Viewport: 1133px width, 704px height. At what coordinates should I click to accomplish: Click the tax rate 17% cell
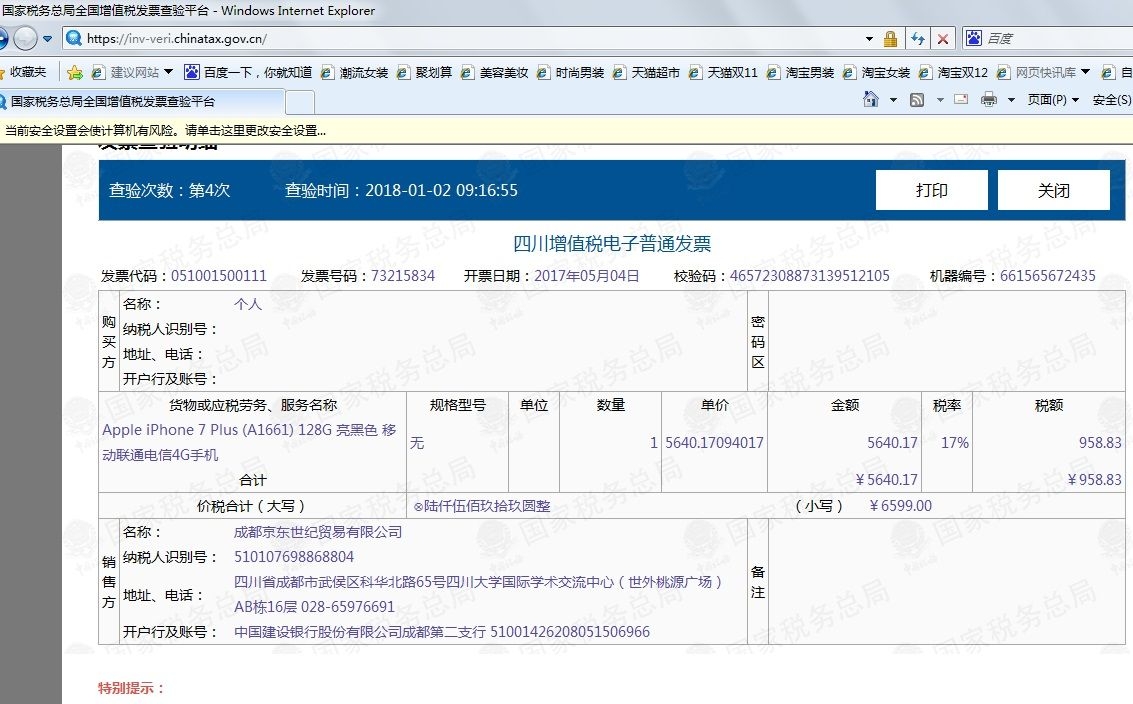[x=955, y=442]
